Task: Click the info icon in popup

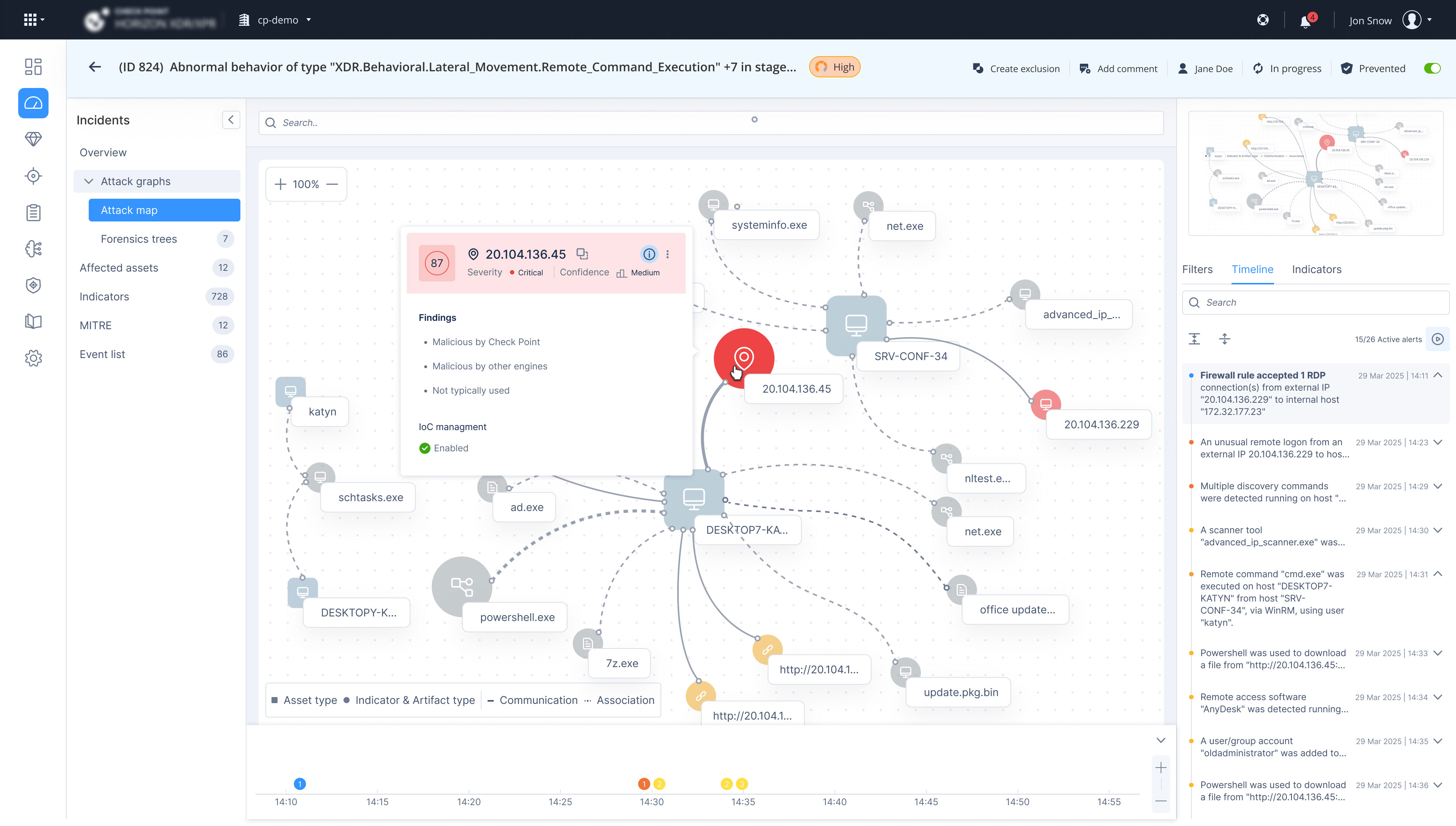Action: [649, 254]
